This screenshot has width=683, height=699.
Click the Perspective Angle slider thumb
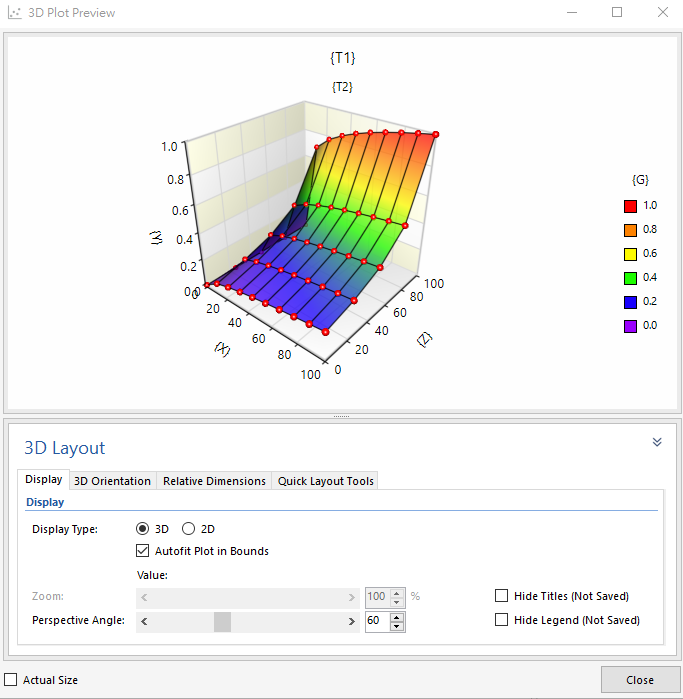(222, 621)
